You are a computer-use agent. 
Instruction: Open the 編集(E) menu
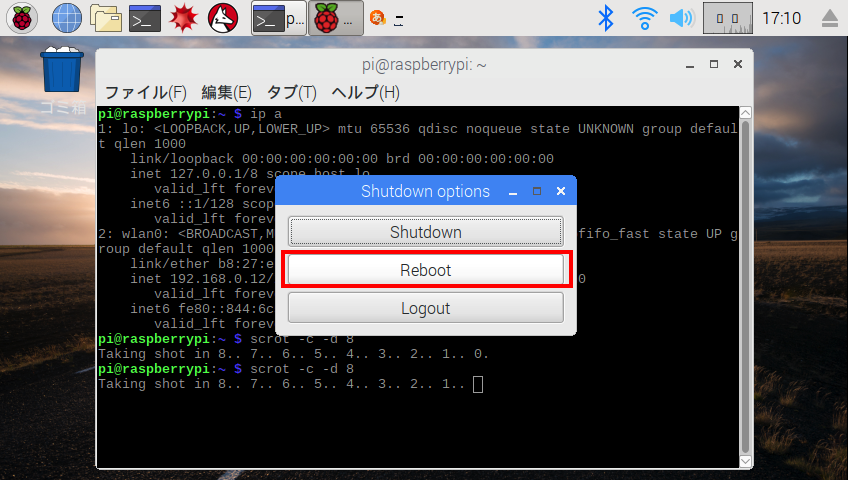click(226, 92)
